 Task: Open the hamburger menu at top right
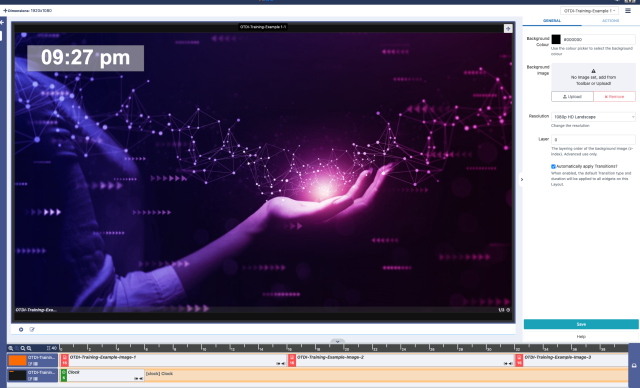[628, 11]
